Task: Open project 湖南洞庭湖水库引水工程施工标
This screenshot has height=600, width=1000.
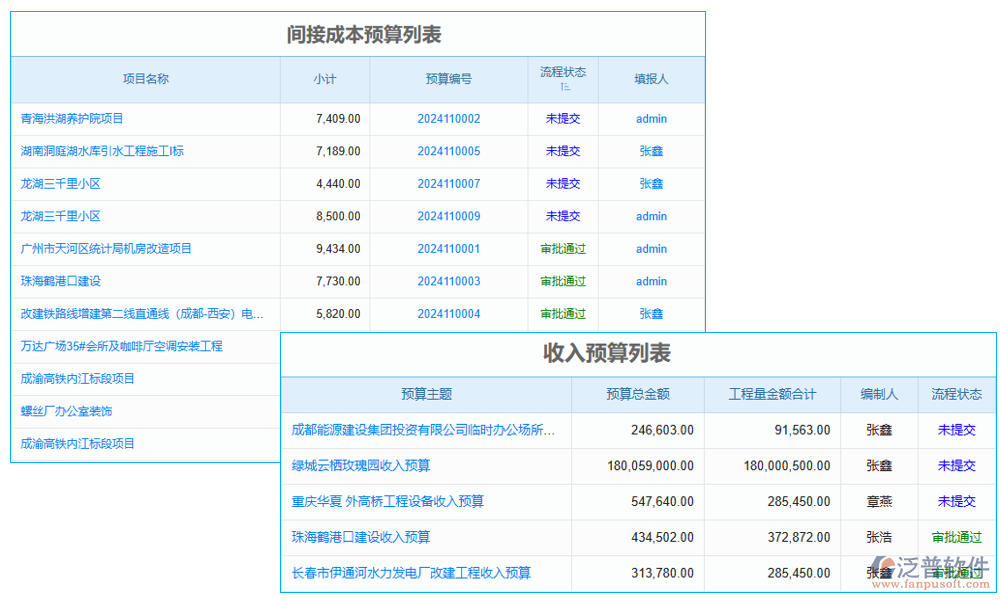Action: pos(107,151)
